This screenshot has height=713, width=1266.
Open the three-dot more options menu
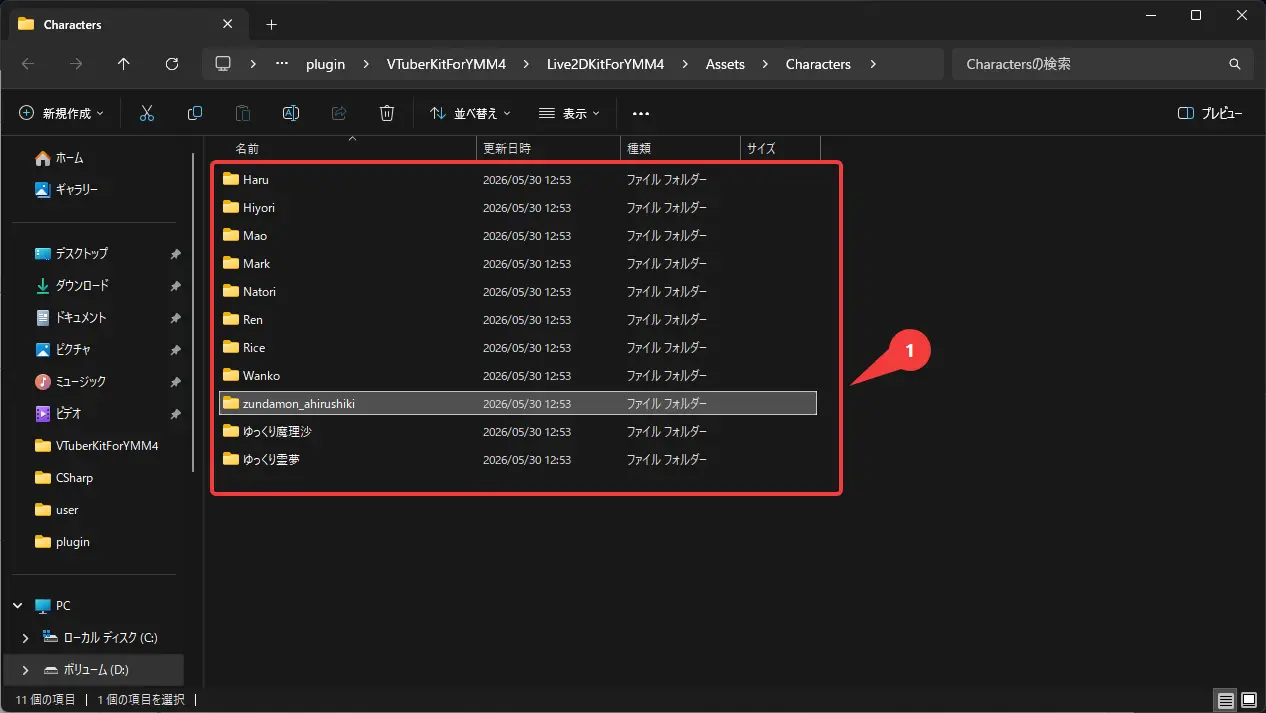pyautogui.click(x=641, y=113)
